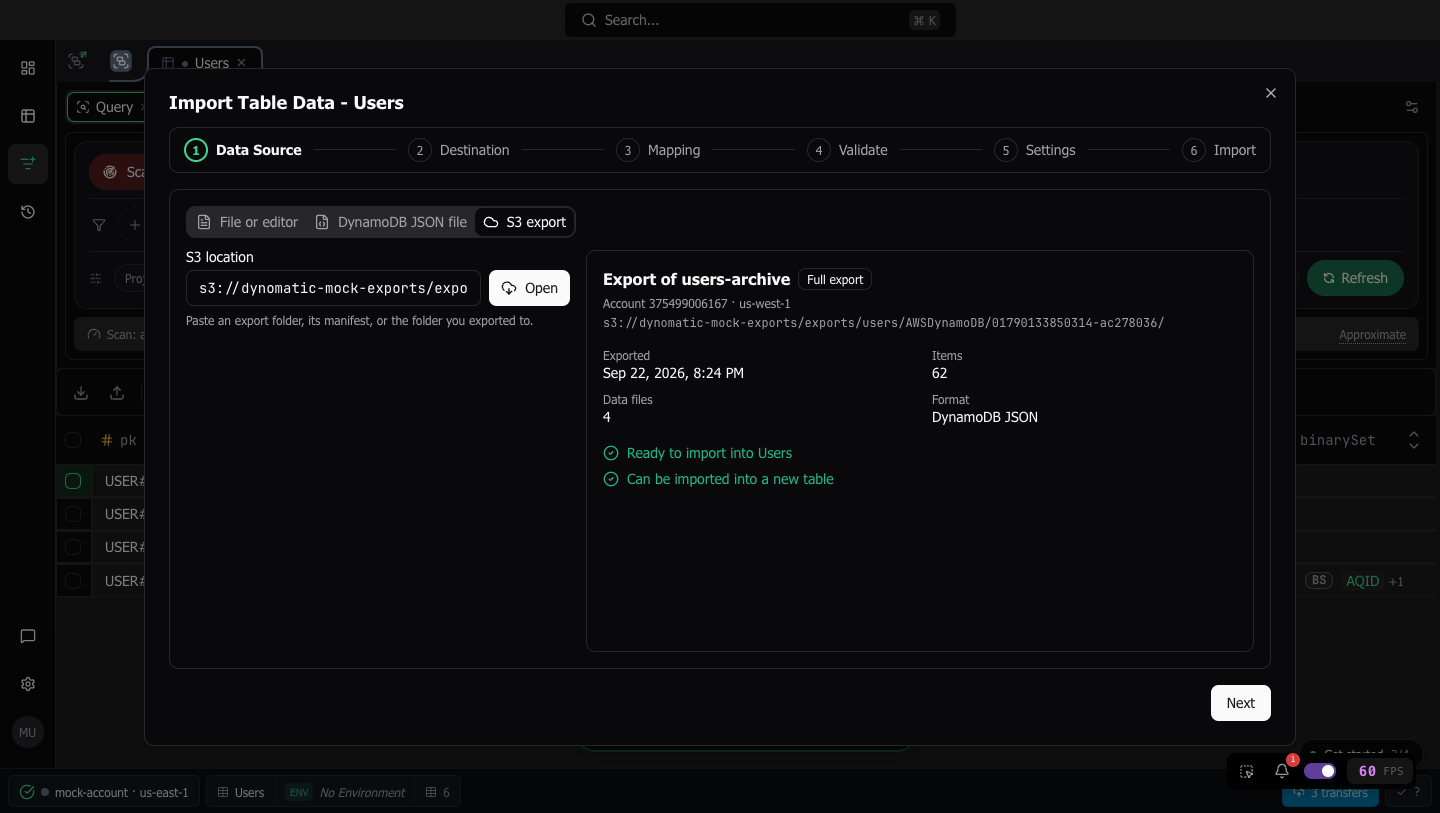Click the 3 transfers button
Viewport: 1440px width, 813px height.
(1330, 793)
